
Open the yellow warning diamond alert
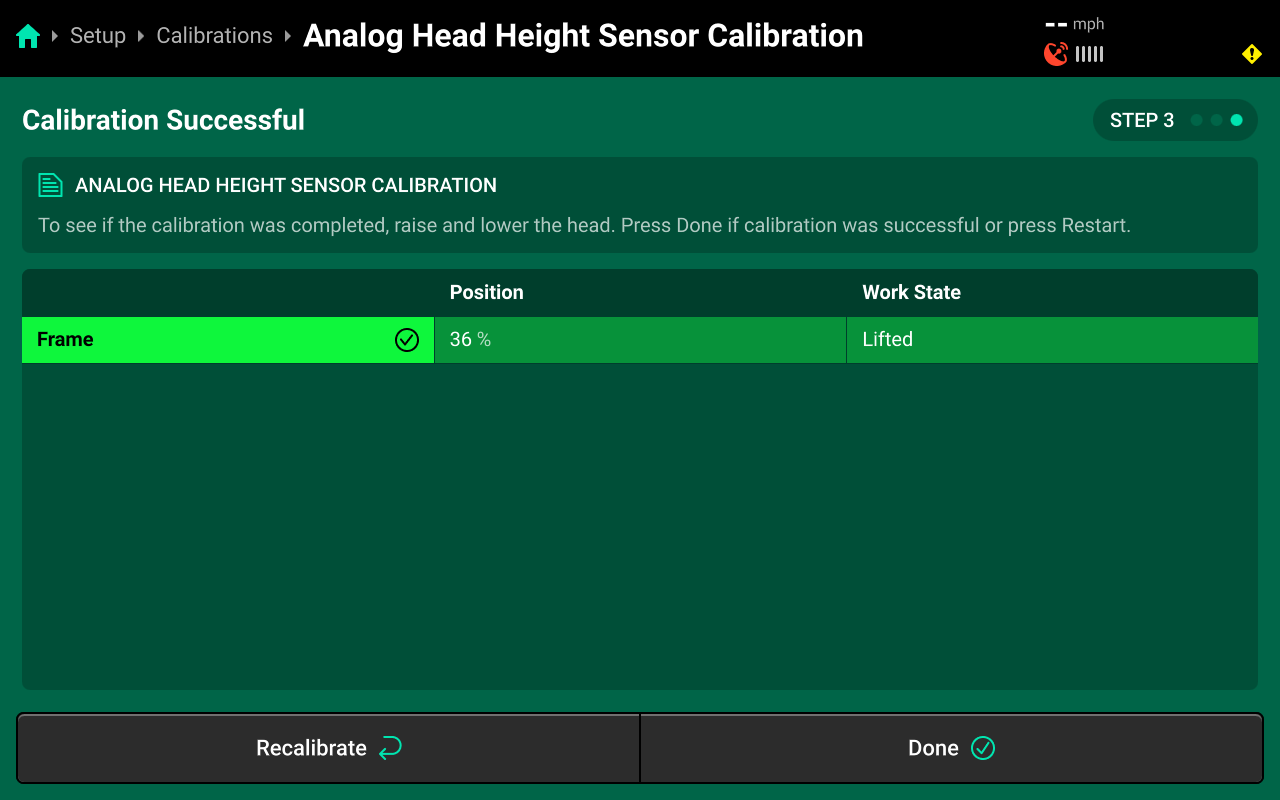point(1251,54)
